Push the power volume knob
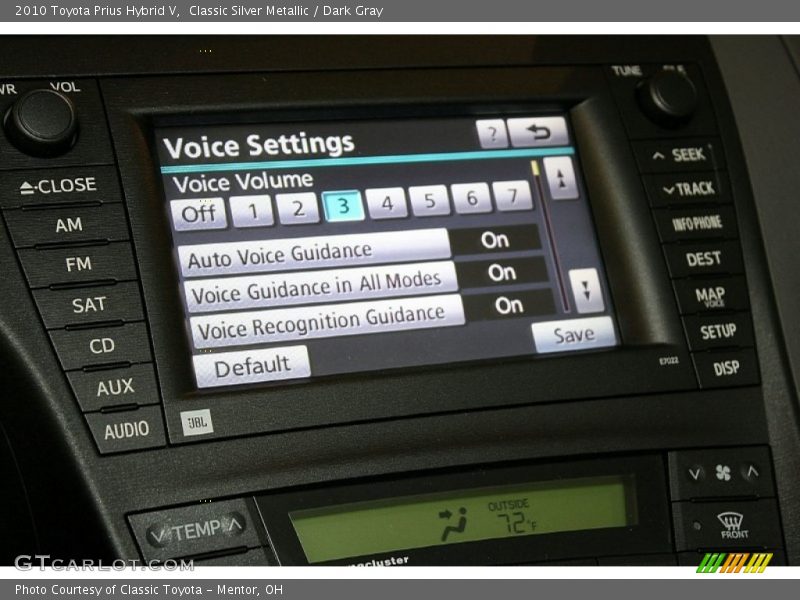This screenshot has width=800, height=600. (x=42, y=121)
